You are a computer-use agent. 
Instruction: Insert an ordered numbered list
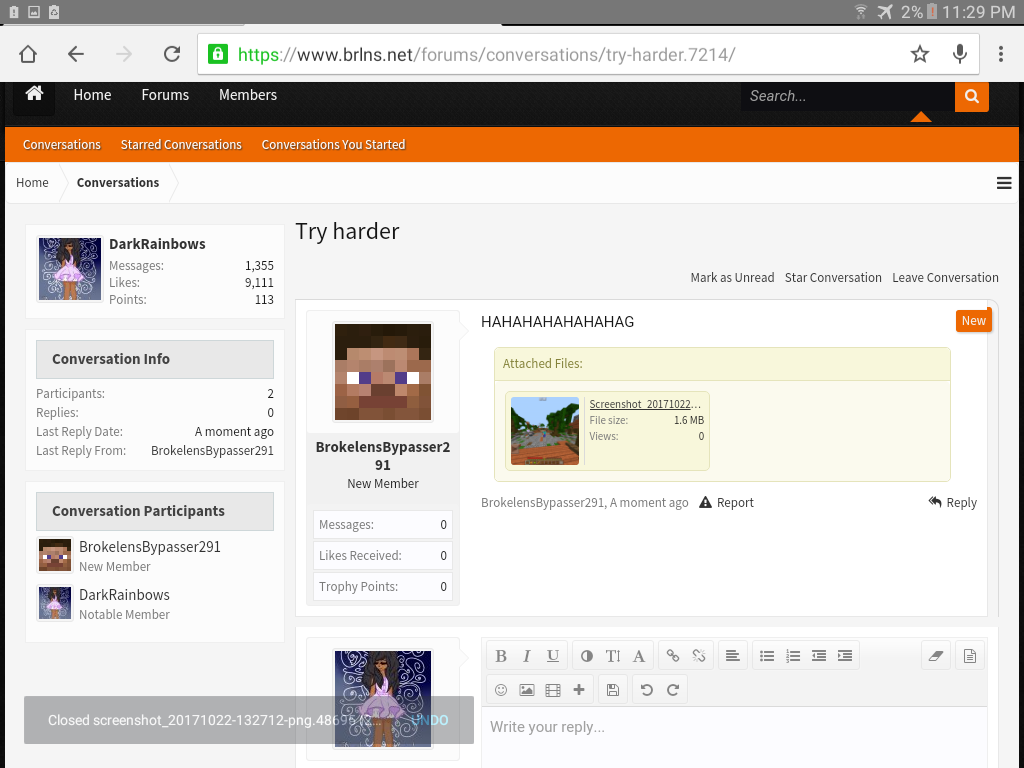coord(793,656)
